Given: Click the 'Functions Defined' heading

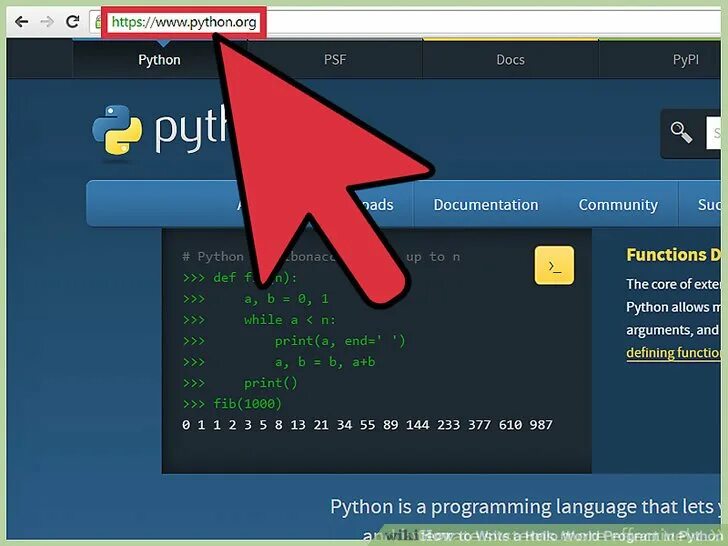Looking at the screenshot, I should click(673, 254).
